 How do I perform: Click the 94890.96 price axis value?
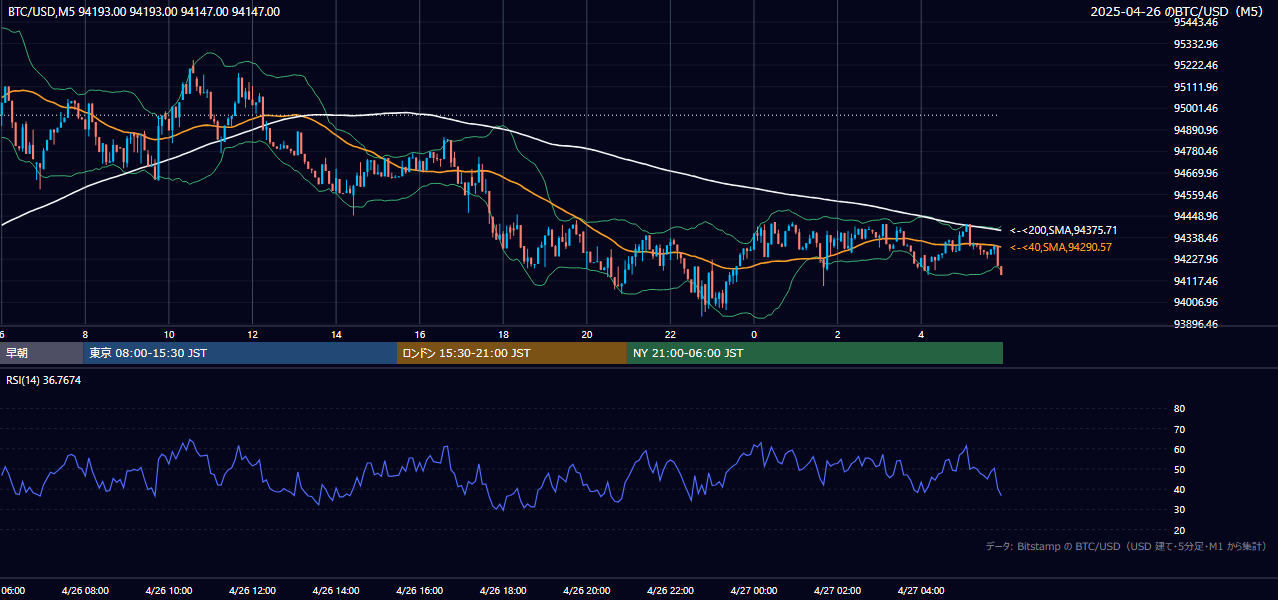pyautogui.click(x=1196, y=130)
